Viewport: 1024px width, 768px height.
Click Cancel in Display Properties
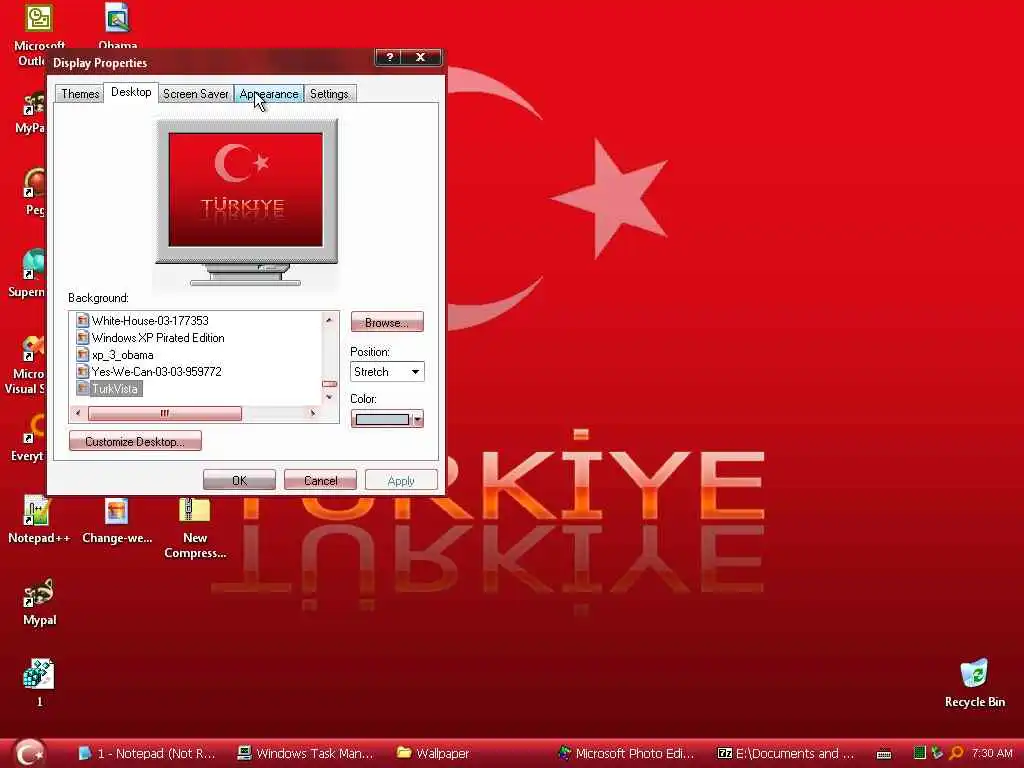(320, 480)
